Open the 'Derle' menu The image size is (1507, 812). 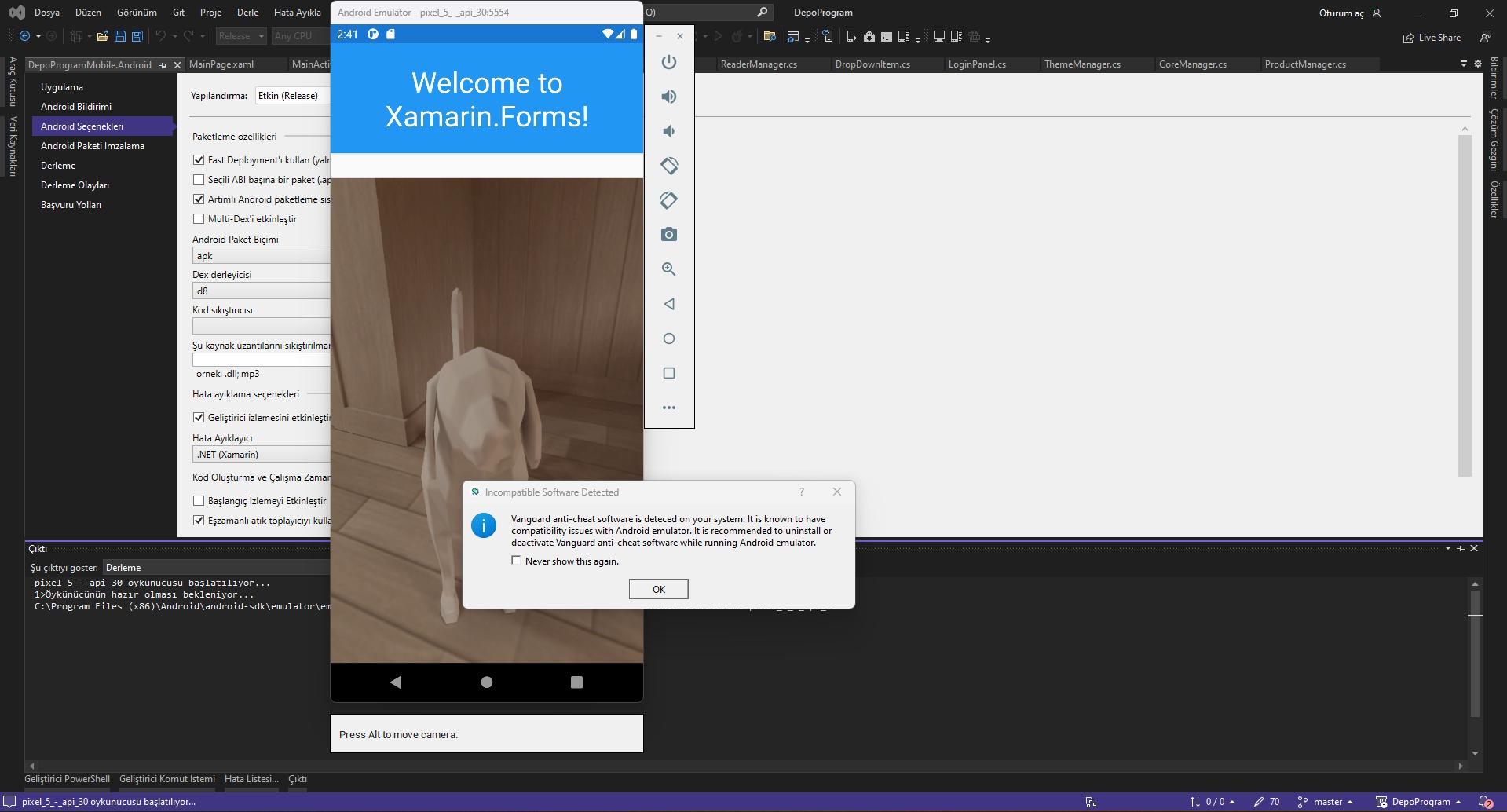[x=247, y=13]
